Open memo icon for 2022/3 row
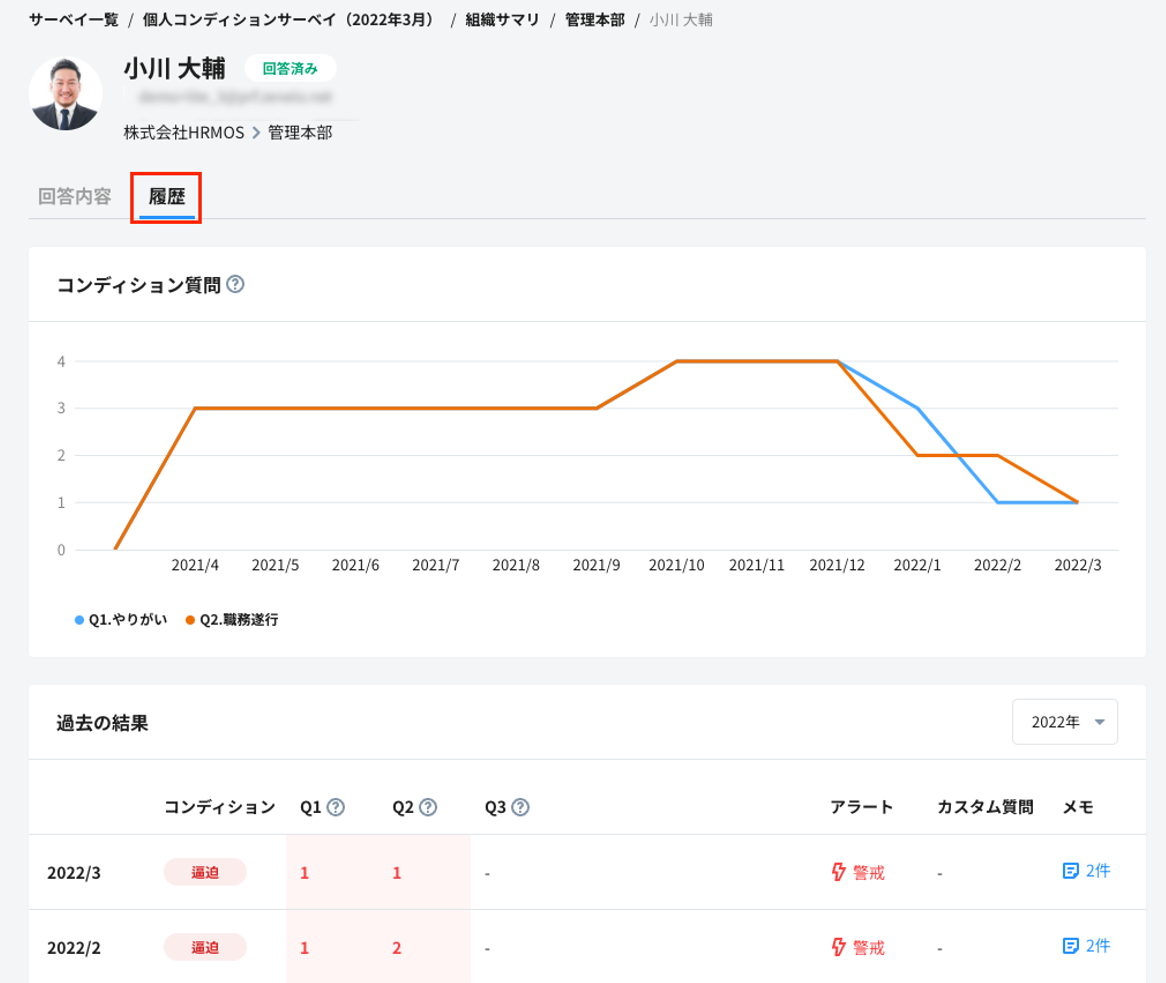The image size is (1166, 983). (x=1070, y=871)
